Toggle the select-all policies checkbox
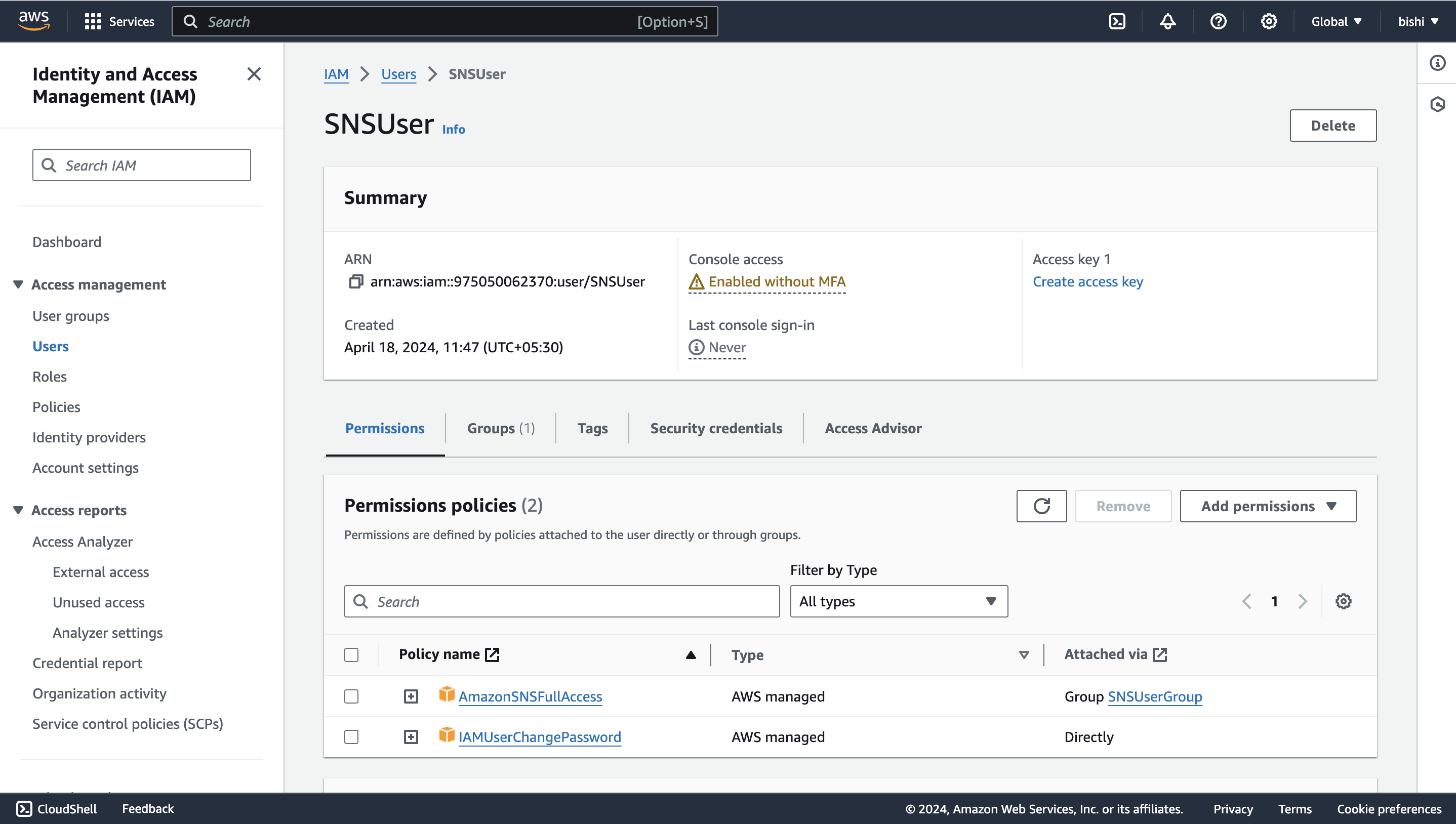 [351, 655]
